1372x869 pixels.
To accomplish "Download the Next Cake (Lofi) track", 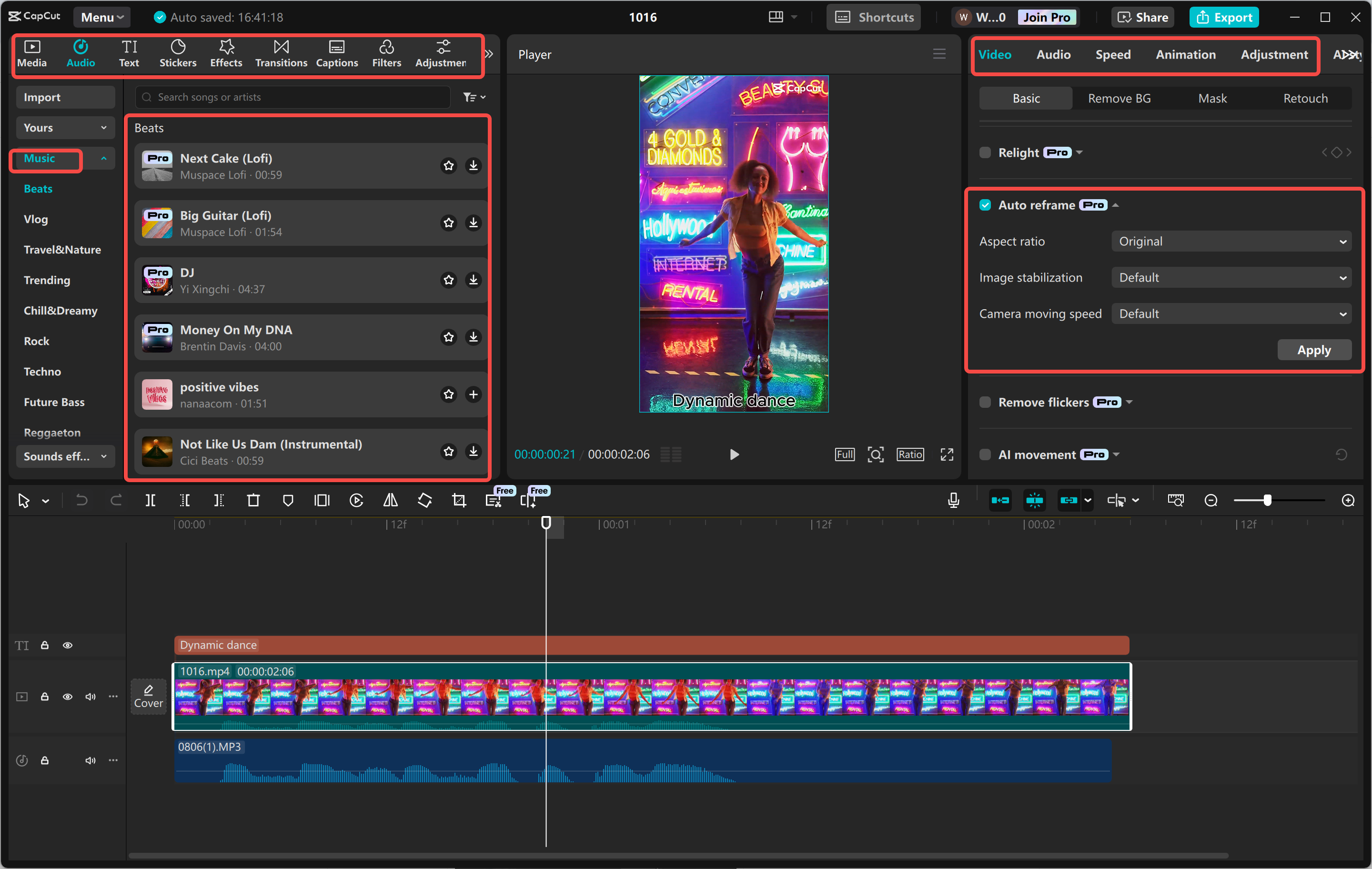I will coord(474,165).
